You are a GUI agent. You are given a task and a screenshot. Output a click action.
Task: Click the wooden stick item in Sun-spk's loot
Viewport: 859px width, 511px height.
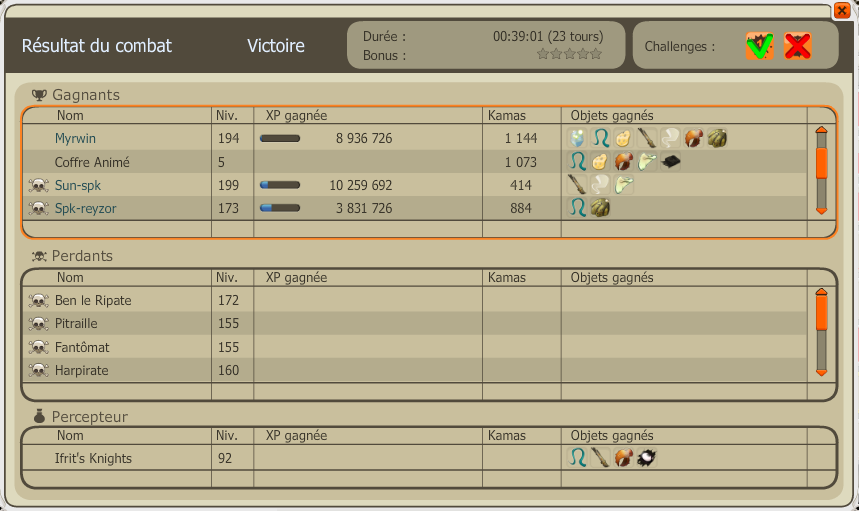coord(577,185)
